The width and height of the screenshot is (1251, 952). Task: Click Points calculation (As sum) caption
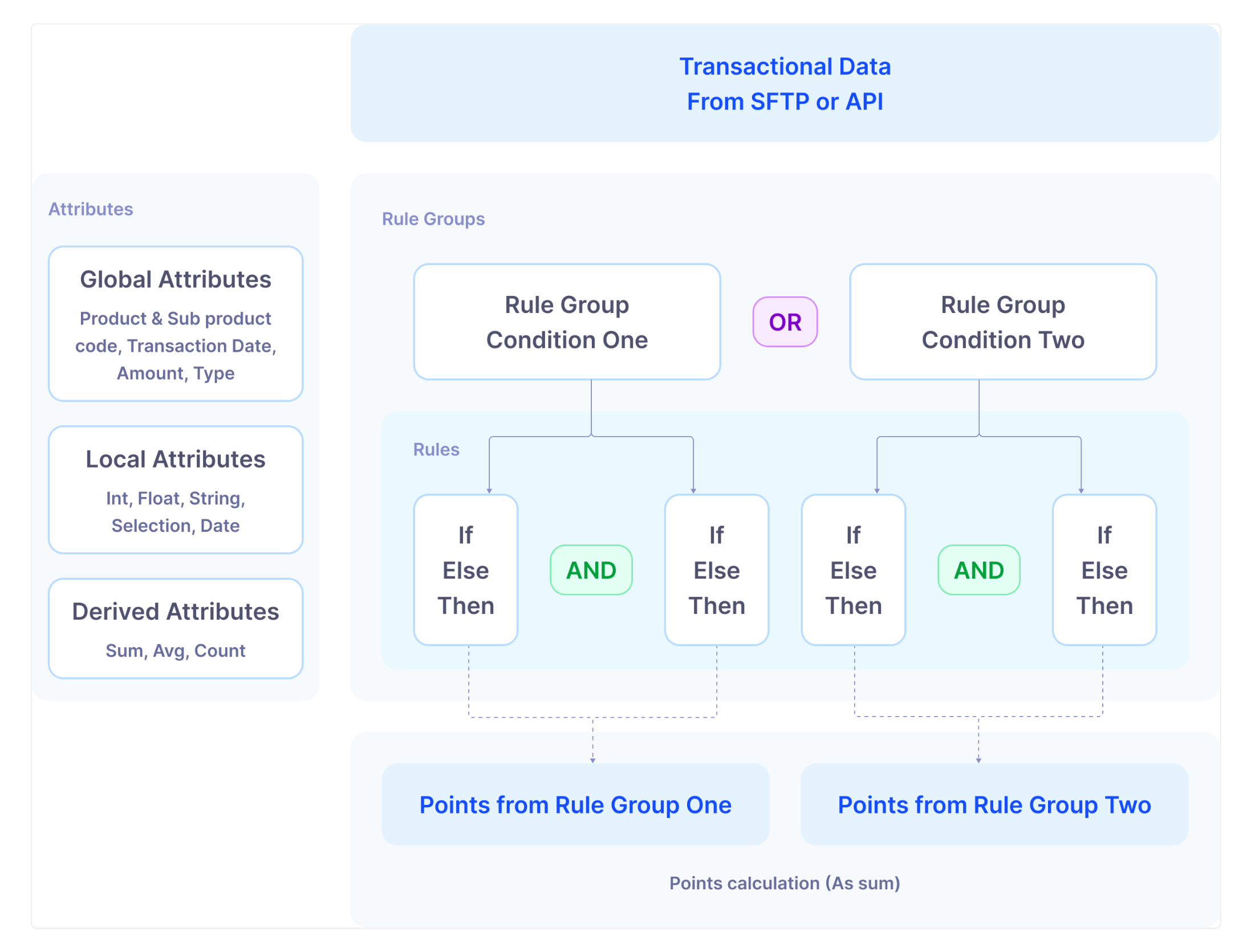click(784, 883)
